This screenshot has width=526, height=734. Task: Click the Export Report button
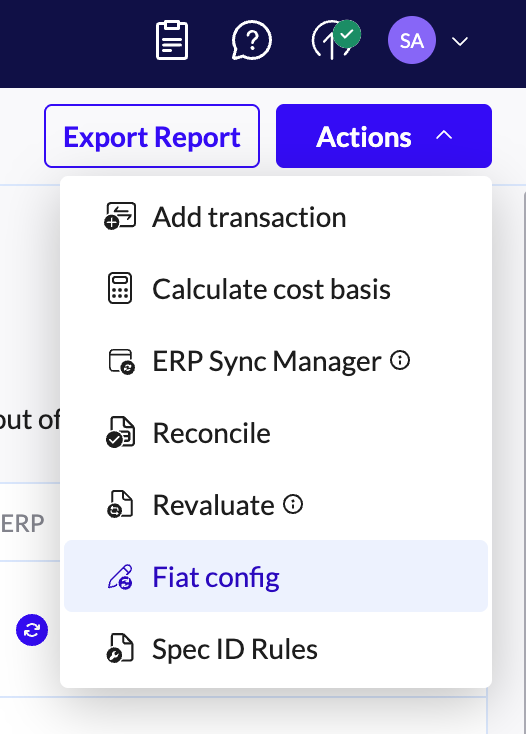152,136
